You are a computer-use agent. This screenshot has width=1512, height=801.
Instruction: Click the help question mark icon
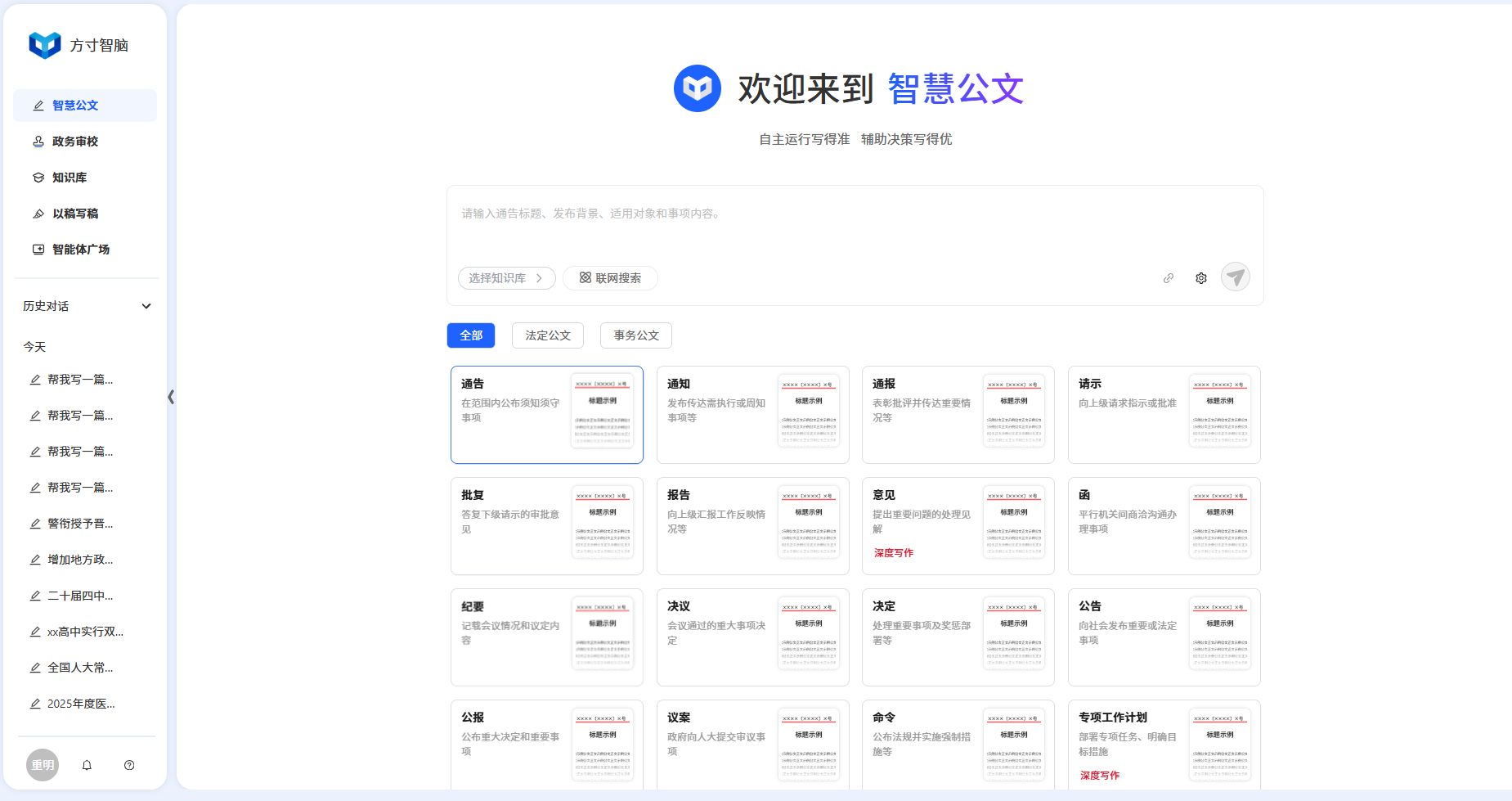pyautogui.click(x=129, y=765)
